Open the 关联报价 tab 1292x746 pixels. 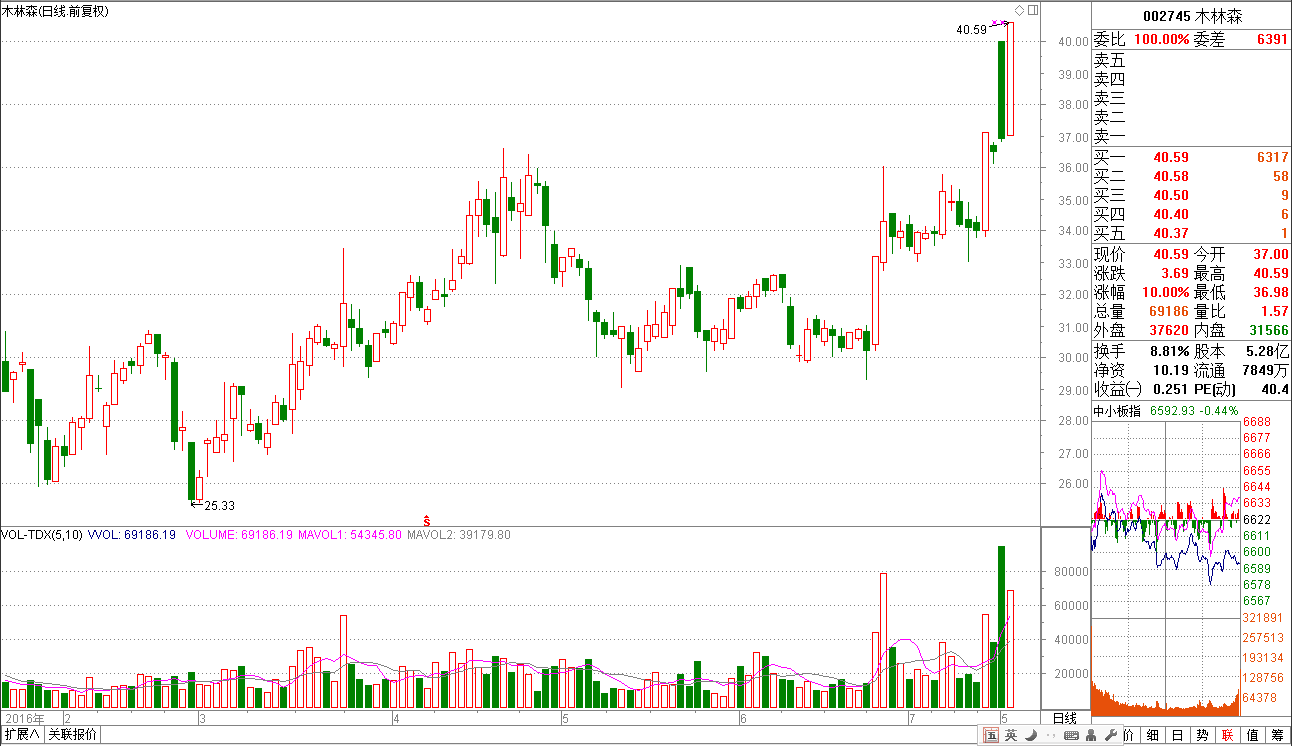(72, 735)
